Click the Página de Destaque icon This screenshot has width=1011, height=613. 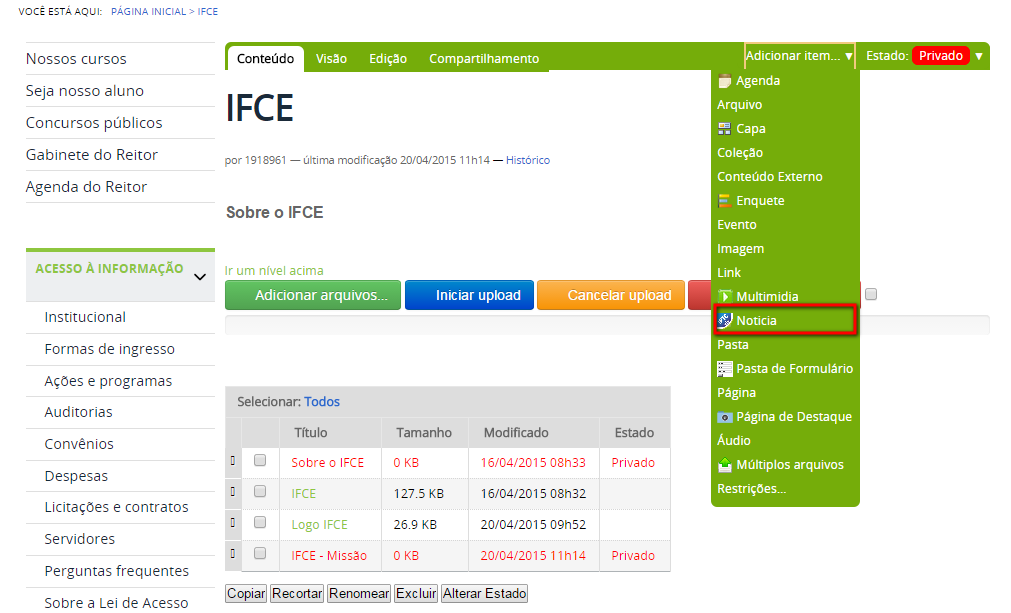(x=725, y=417)
